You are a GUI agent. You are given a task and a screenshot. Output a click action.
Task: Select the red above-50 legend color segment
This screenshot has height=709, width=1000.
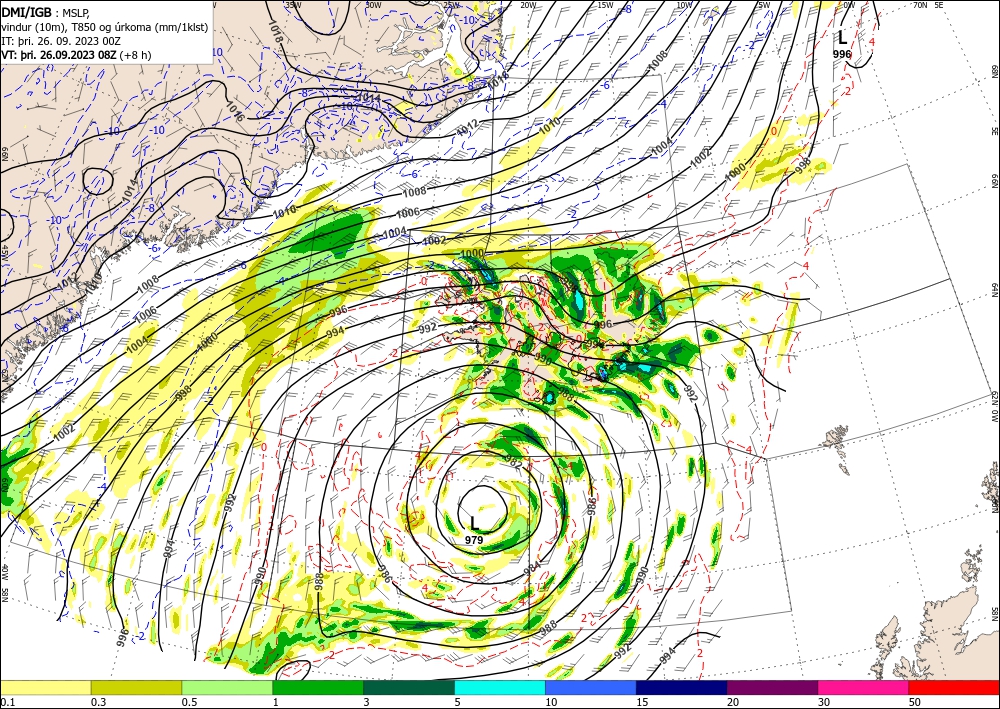pyautogui.click(x=954, y=687)
